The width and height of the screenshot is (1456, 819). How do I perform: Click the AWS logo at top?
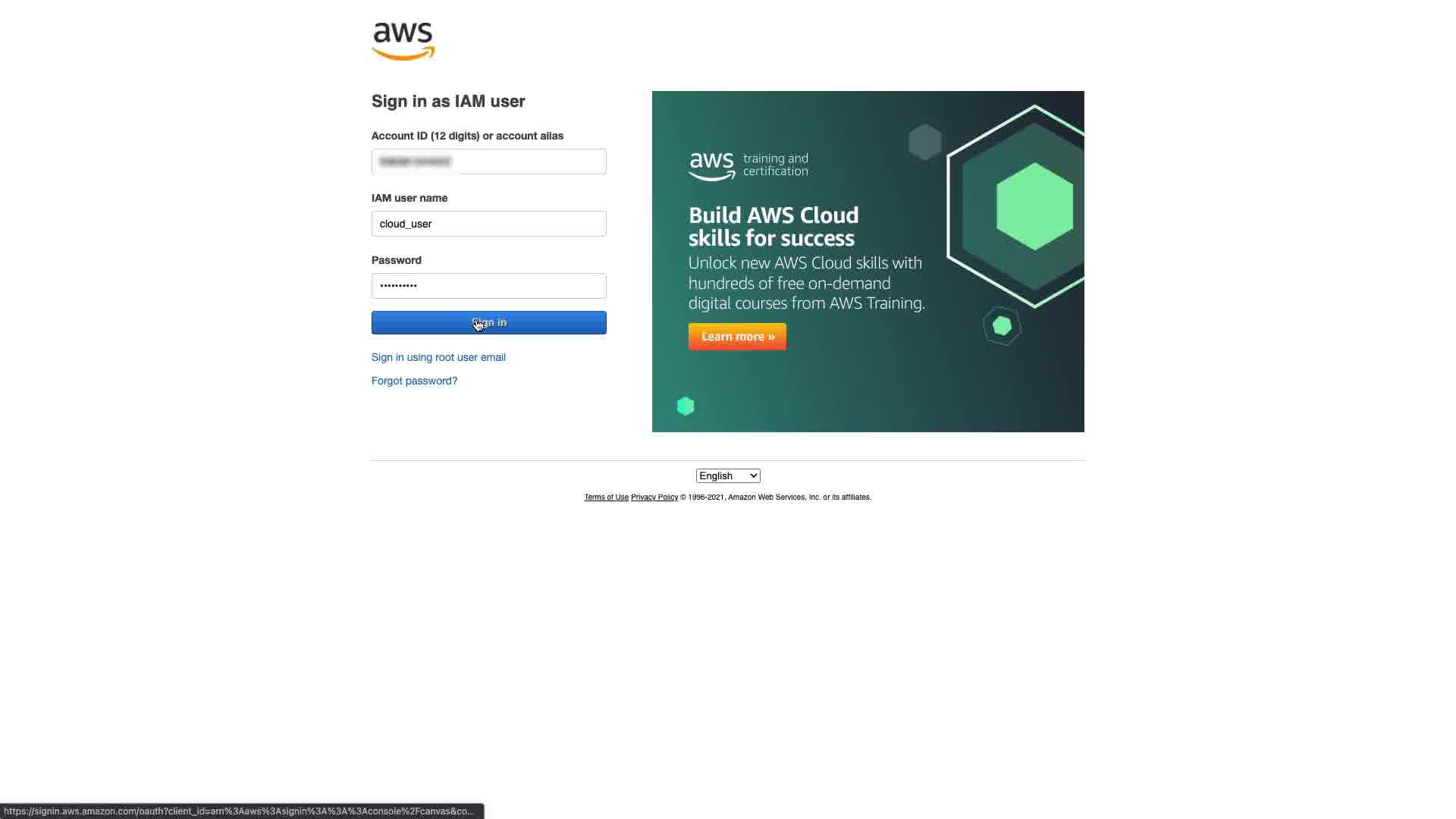click(403, 41)
